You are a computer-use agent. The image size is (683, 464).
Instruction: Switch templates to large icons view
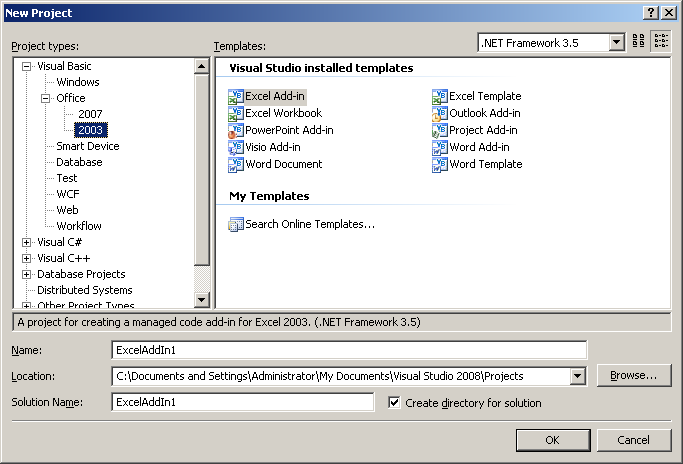click(639, 41)
